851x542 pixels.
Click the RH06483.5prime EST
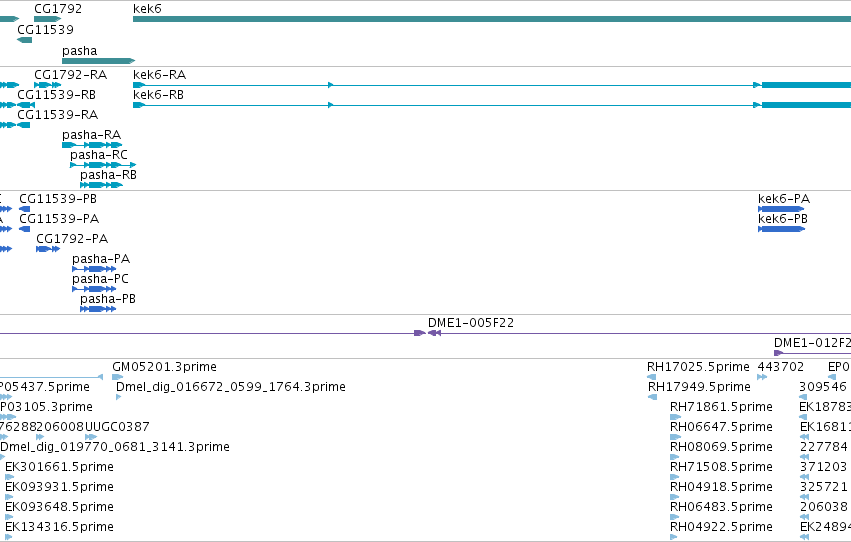point(675,517)
